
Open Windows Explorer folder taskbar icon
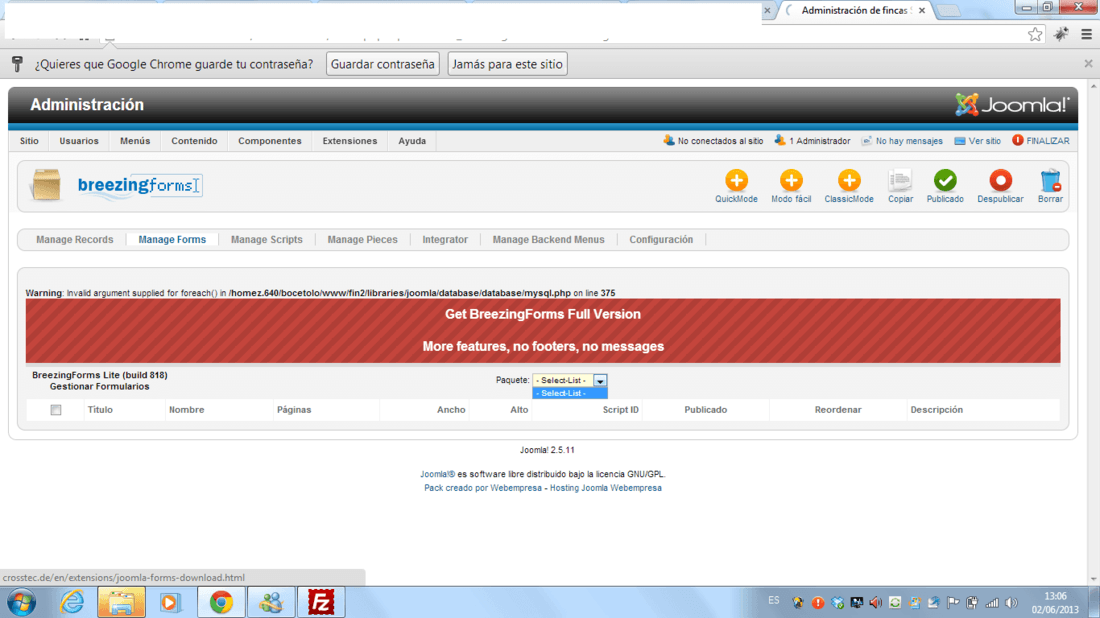coord(121,603)
